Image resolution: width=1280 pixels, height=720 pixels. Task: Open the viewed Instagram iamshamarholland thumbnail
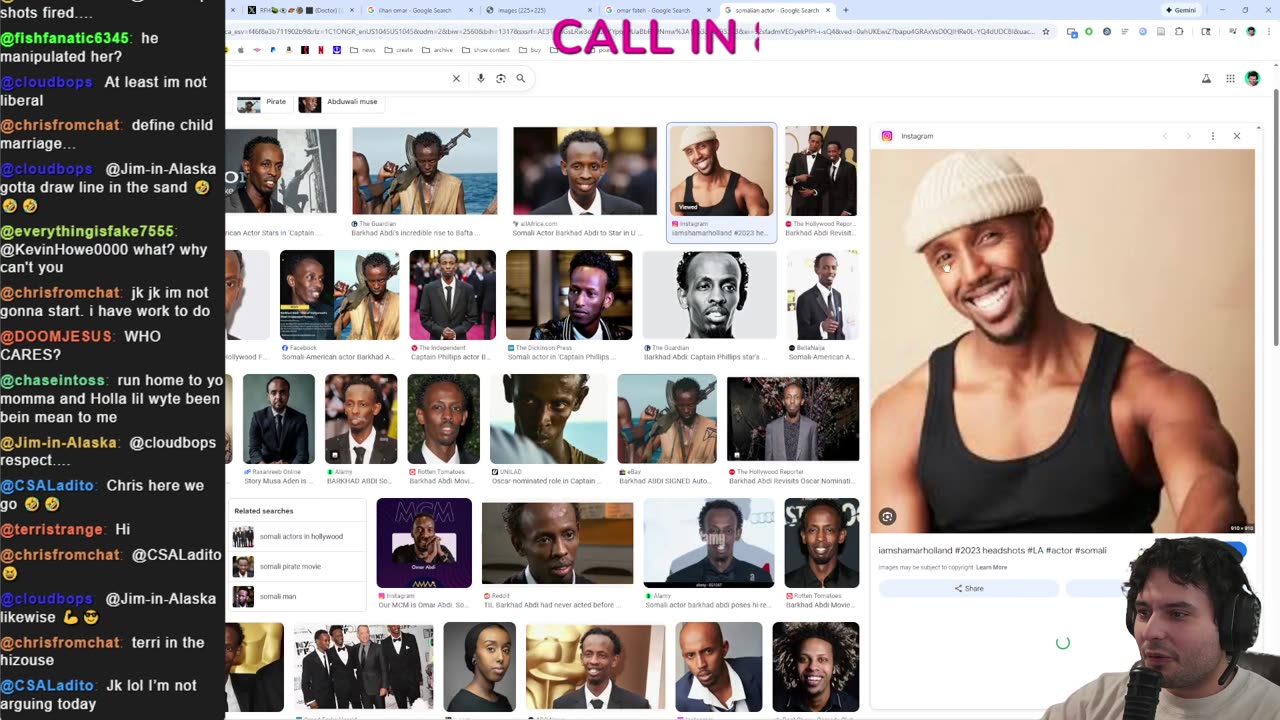coord(721,171)
